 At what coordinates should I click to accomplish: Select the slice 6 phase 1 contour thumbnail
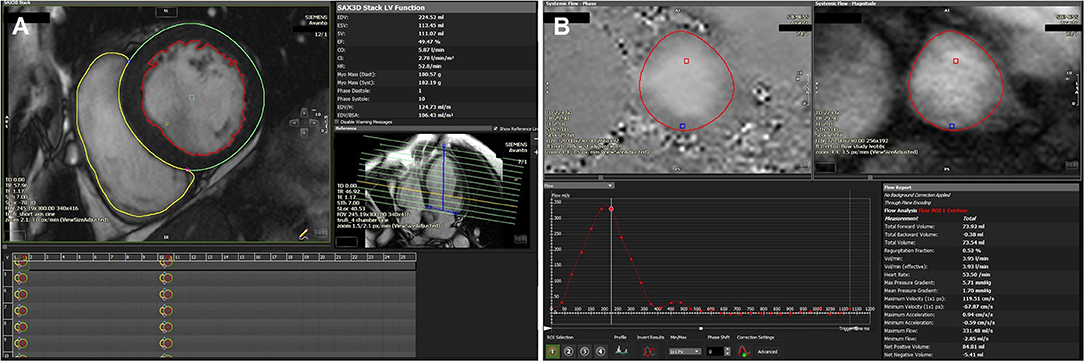click(x=21, y=294)
